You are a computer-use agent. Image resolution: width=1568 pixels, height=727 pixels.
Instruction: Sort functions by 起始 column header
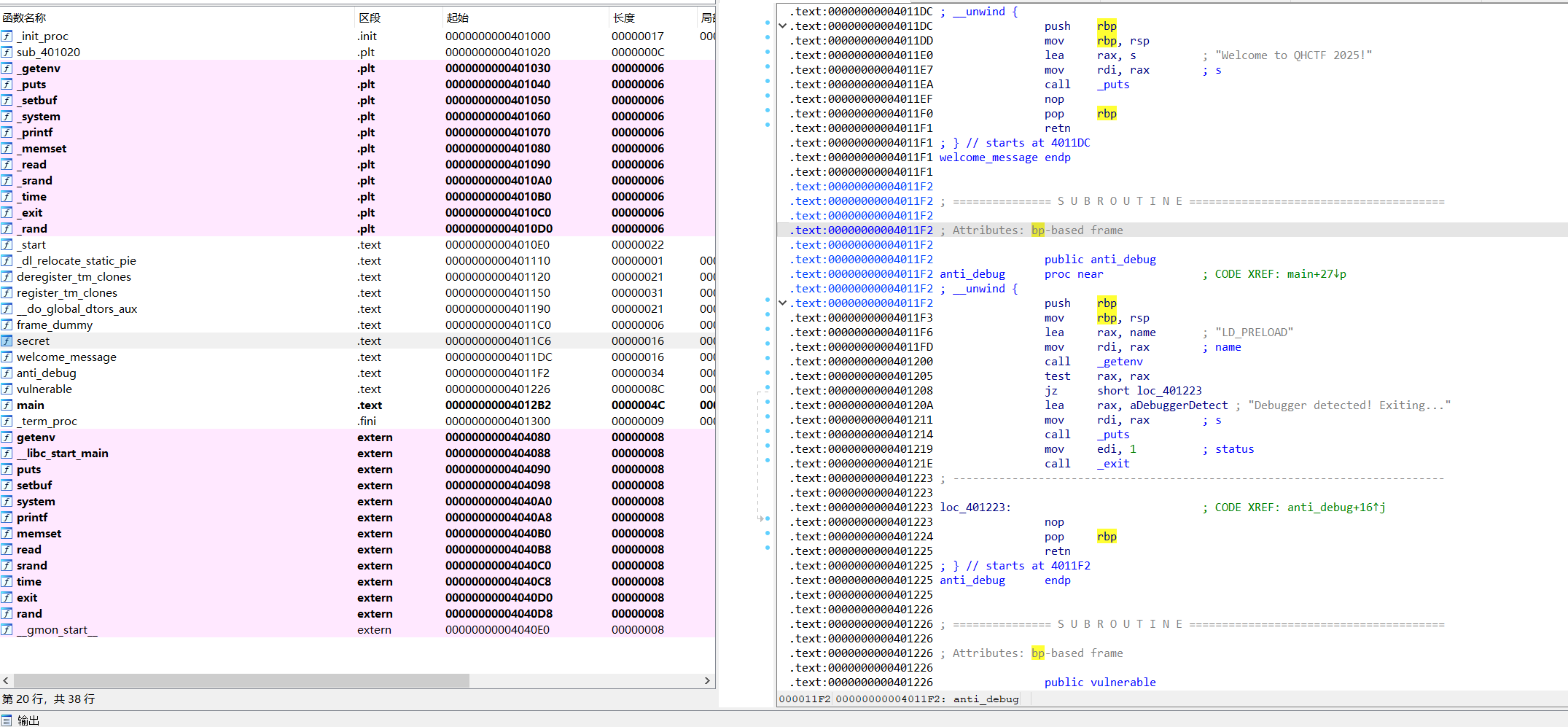coord(526,18)
